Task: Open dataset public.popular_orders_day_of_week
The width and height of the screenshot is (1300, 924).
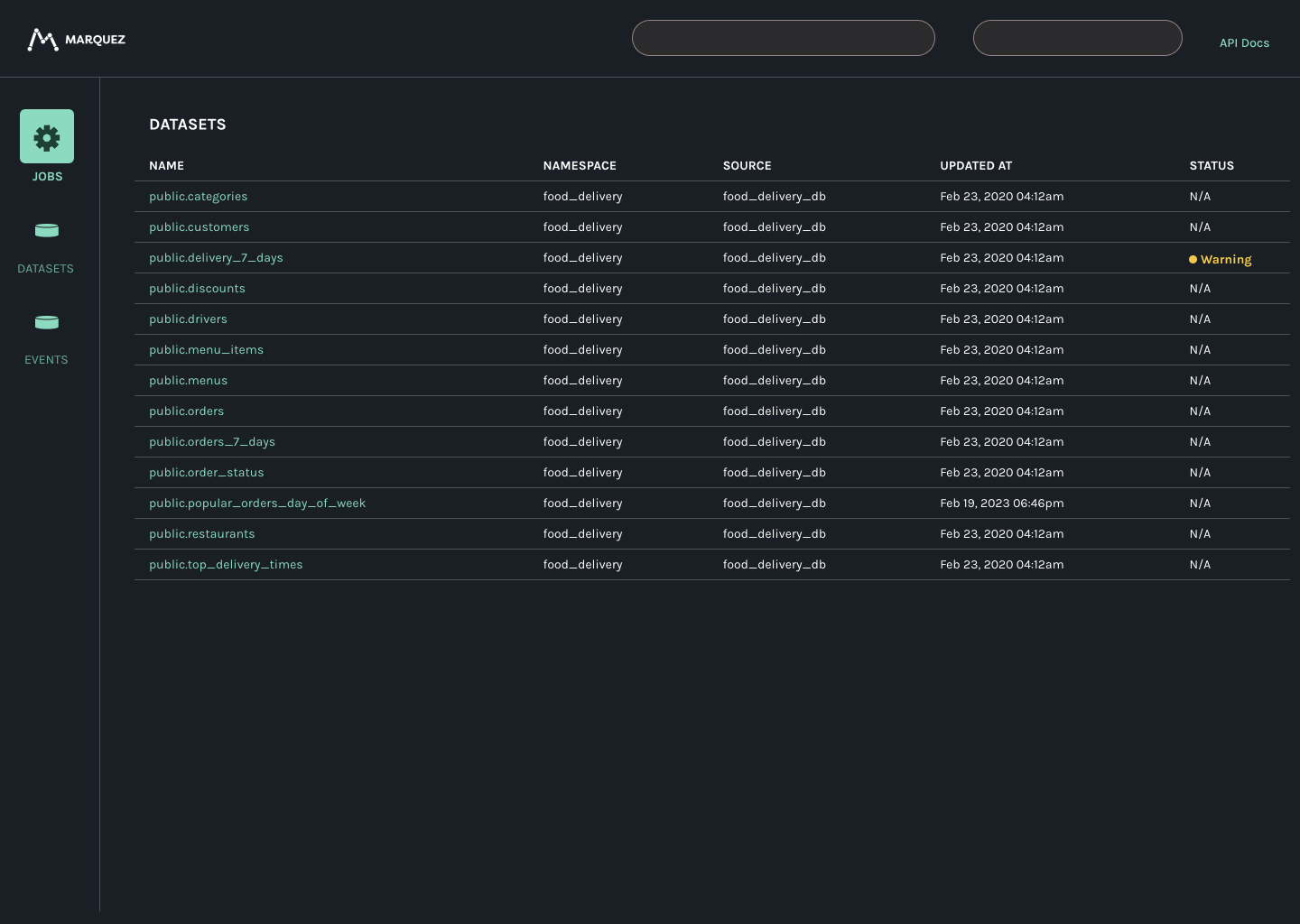Action: click(257, 504)
